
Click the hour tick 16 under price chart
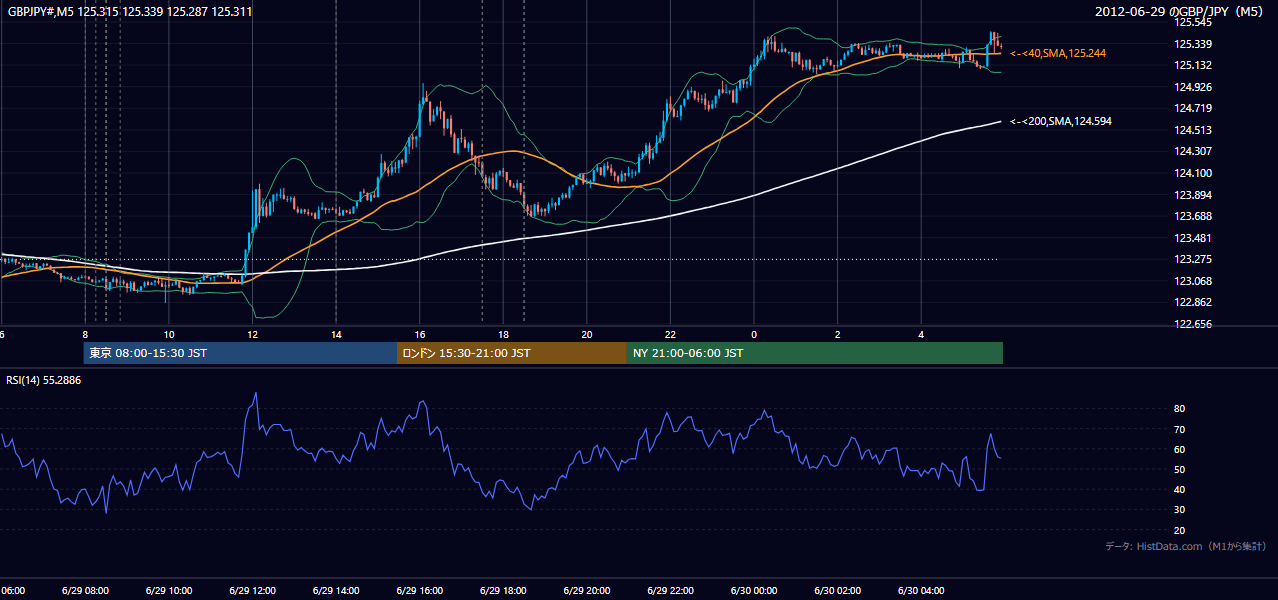pos(420,335)
